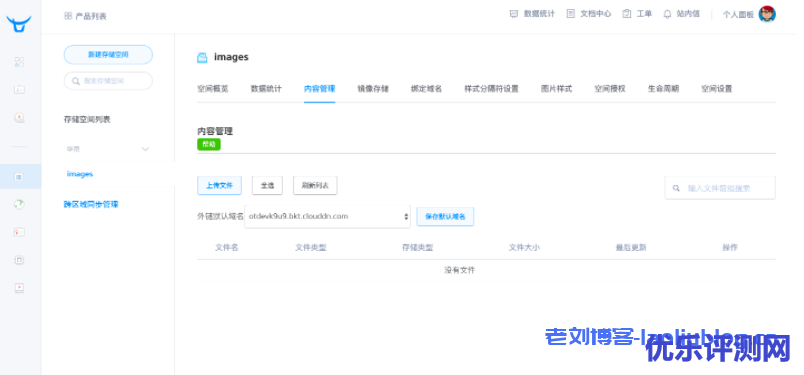Viewport: 804px width, 375px height.
Task: Open the otdevk9u9.bkt.clouddn.com domain dropdown
Action: tap(328, 216)
